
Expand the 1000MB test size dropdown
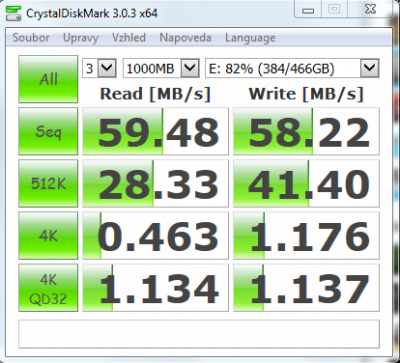click(161, 68)
